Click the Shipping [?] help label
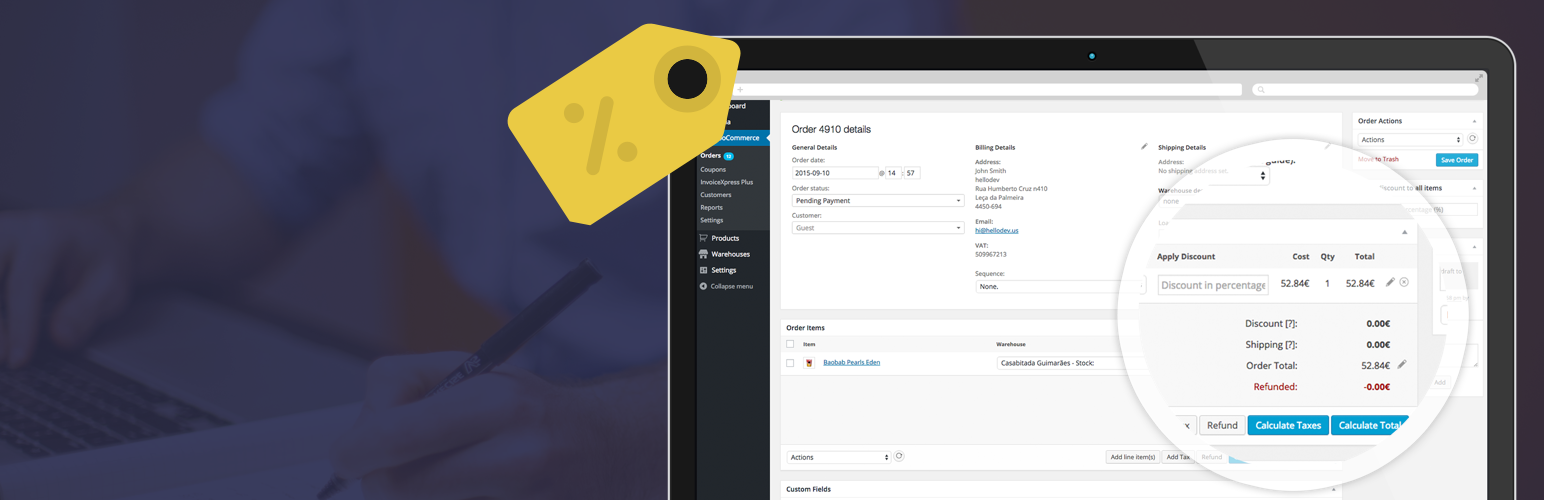1544x500 pixels. [1269, 345]
